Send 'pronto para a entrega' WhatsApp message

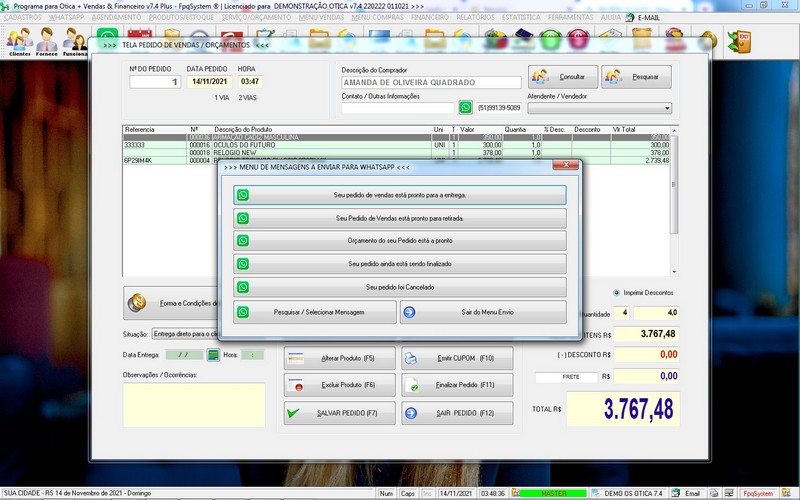tap(399, 195)
